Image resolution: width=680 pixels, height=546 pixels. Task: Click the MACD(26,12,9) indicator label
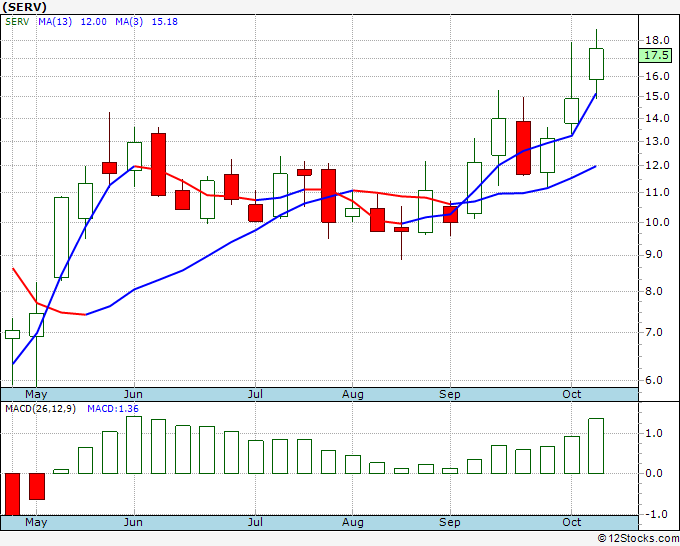40,409
